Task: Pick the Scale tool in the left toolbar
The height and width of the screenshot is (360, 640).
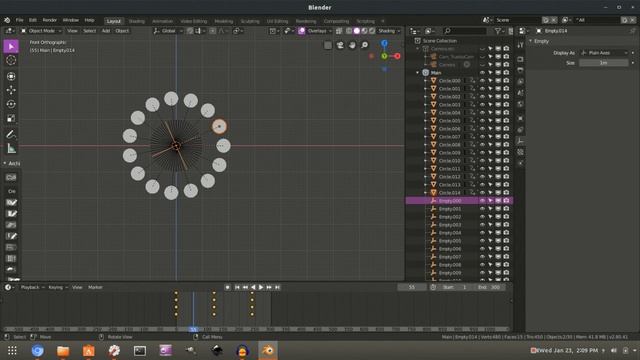Action: (x=11, y=118)
